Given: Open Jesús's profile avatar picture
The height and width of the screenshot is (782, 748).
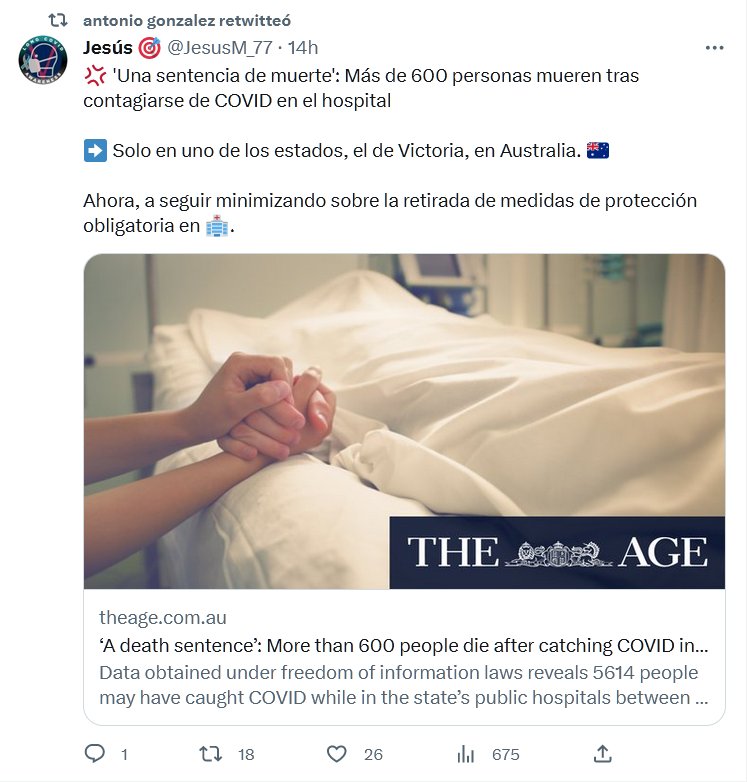Looking at the screenshot, I should pos(43,60).
